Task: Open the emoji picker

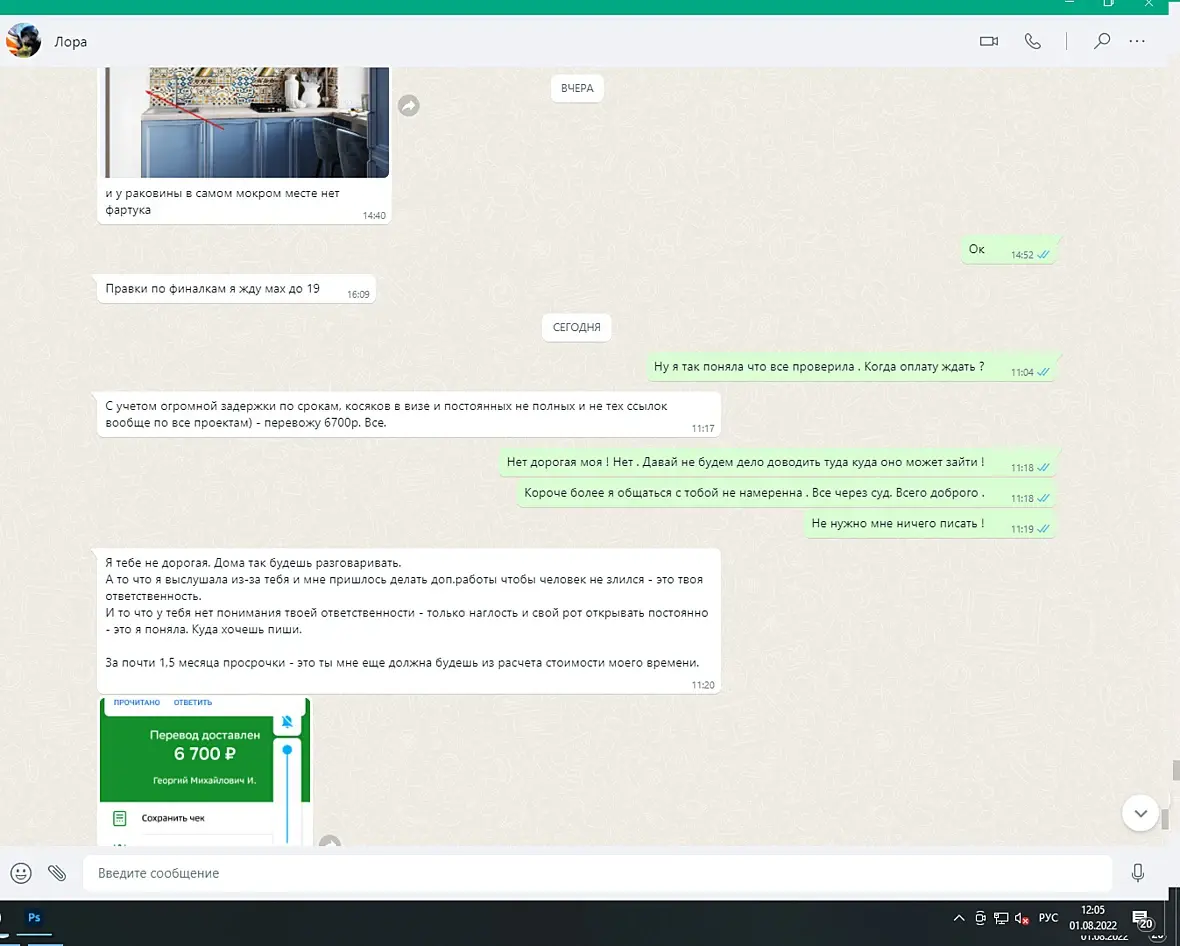Action: [21, 873]
